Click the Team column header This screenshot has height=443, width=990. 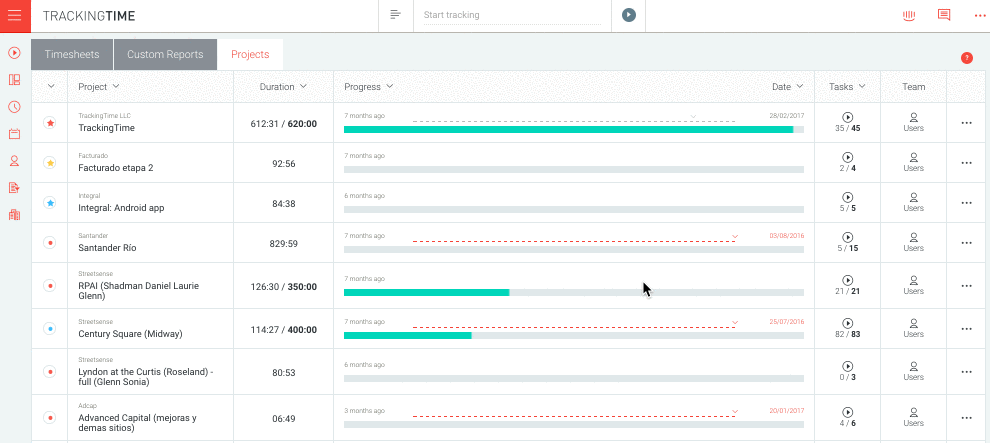[x=914, y=86]
